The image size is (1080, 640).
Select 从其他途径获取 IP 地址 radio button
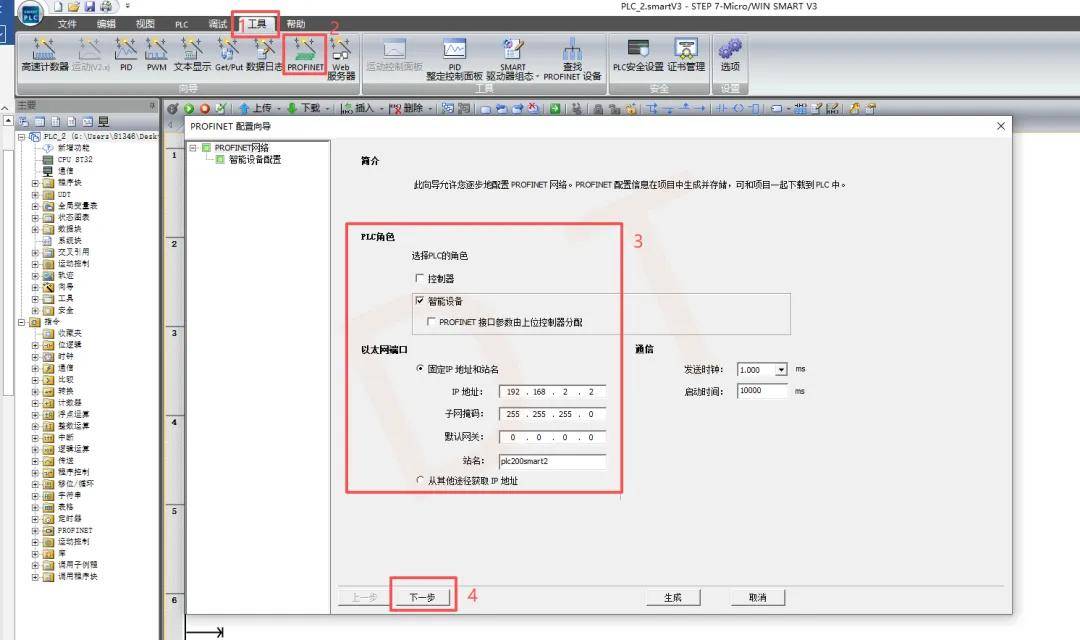pyautogui.click(x=420, y=480)
